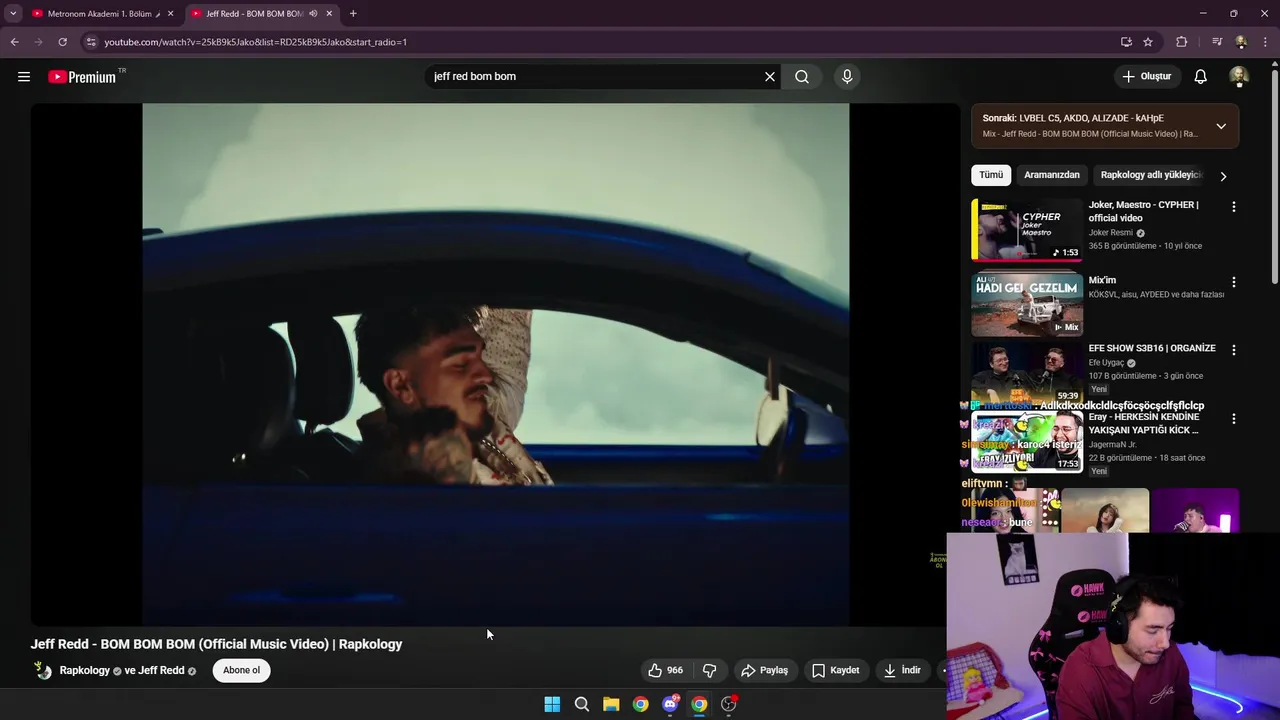This screenshot has width=1280, height=720.
Task: Download the video with İndir
Action: coord(902,670)
